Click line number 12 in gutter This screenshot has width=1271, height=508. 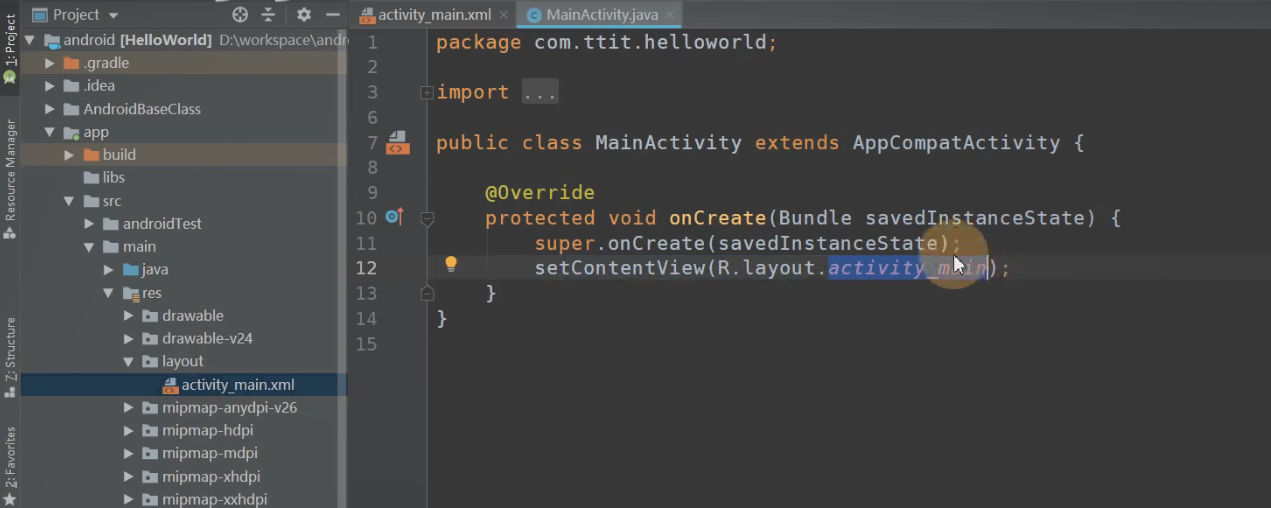pos(366,268)
